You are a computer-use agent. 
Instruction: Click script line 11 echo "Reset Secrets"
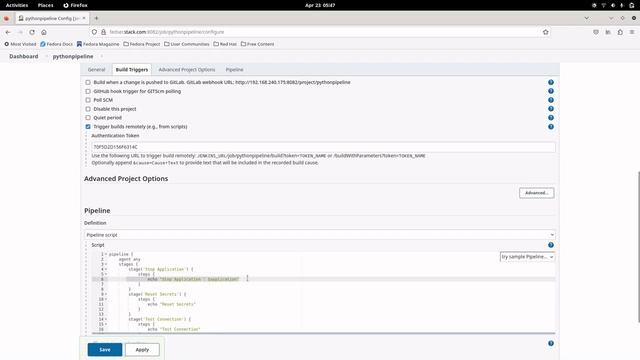click(x=171, y=304)
